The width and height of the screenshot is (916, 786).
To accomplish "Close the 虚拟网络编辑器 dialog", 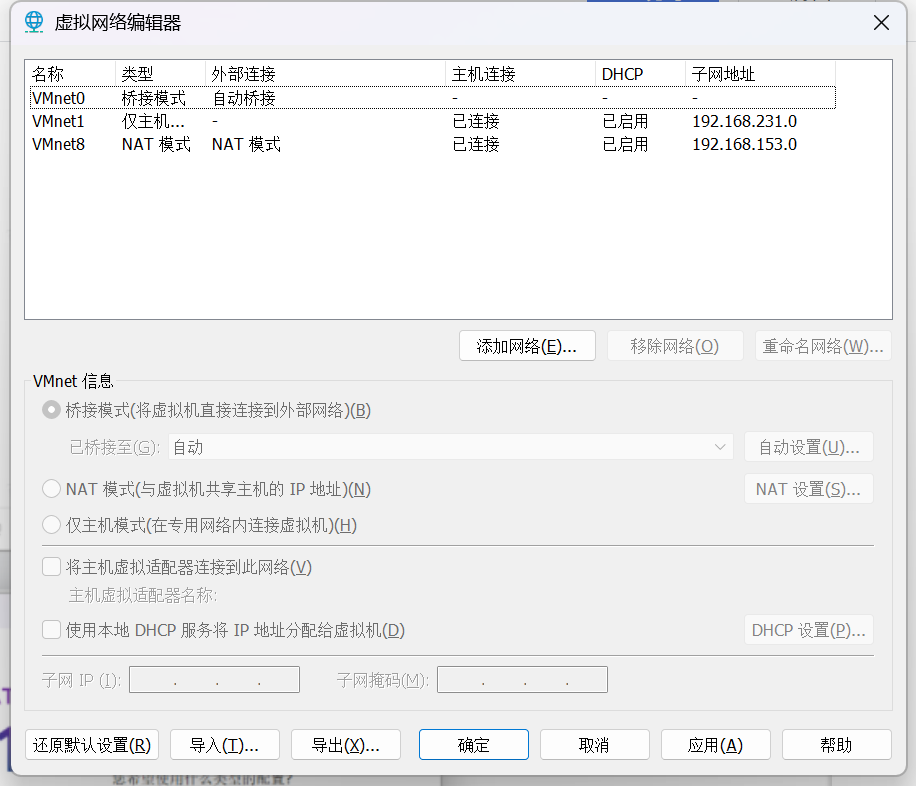I will (881, 23).
